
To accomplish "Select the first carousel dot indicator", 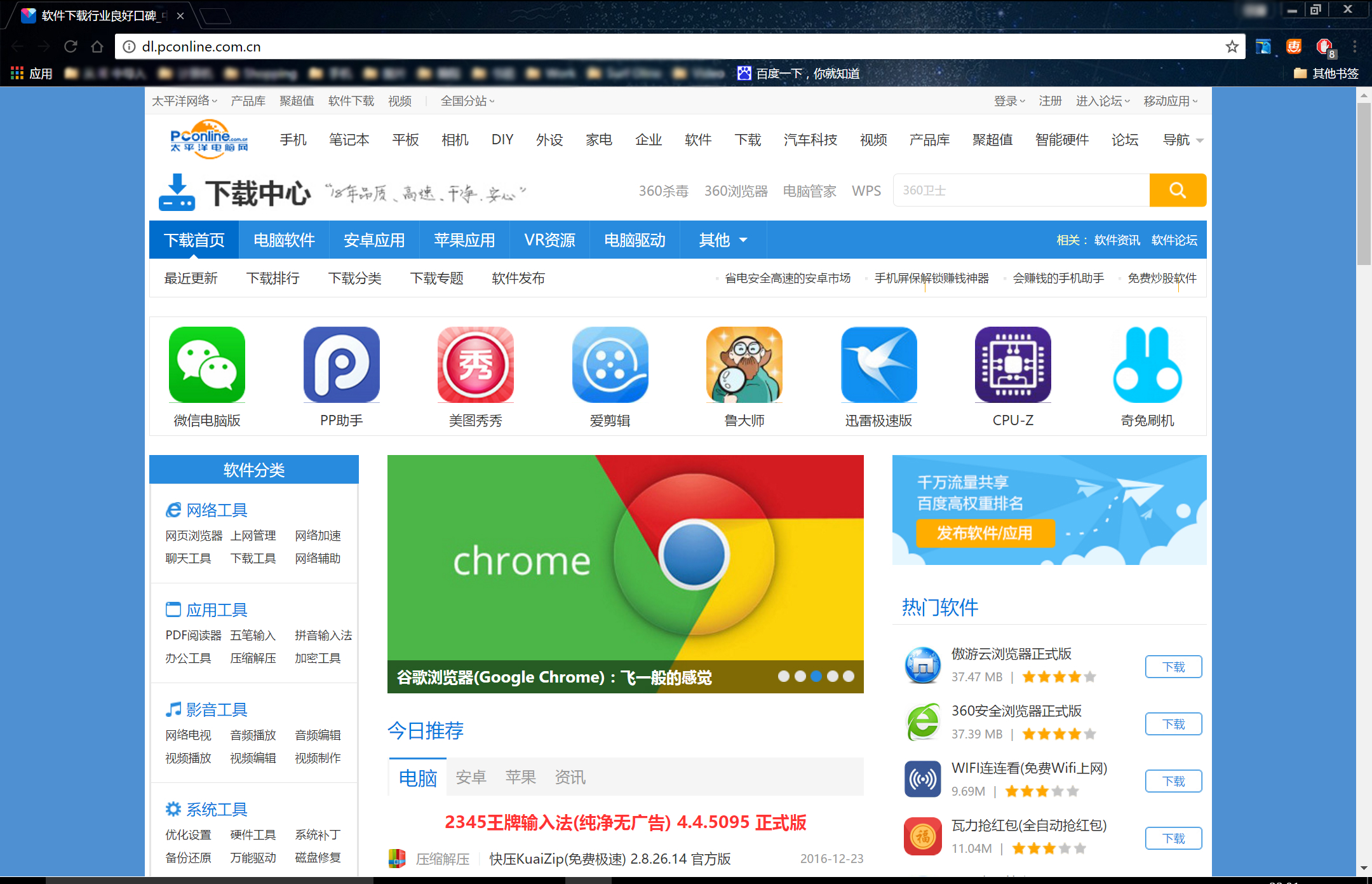I will pos(784,676).
